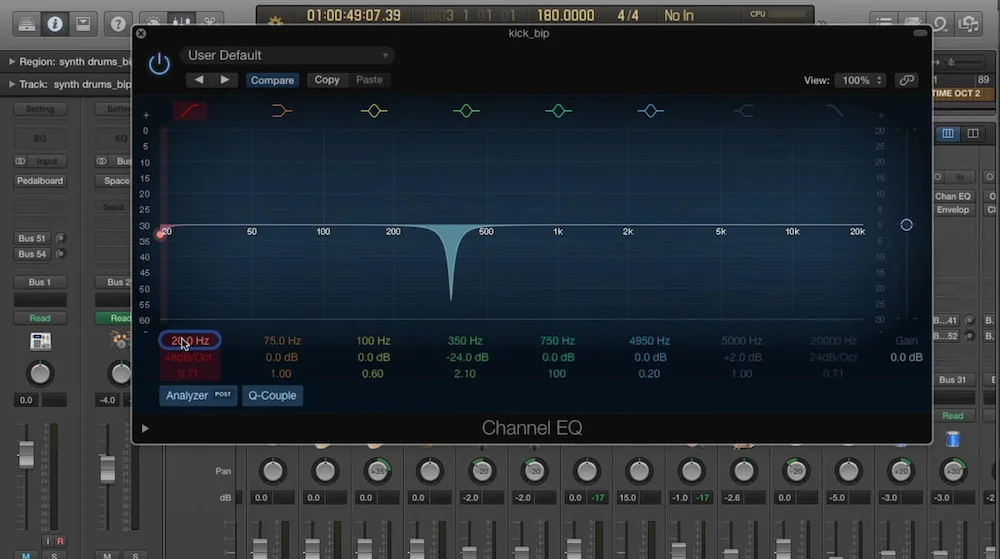Click the No In display
Viewport: 1000px width, 559px height.
point(679,15)
